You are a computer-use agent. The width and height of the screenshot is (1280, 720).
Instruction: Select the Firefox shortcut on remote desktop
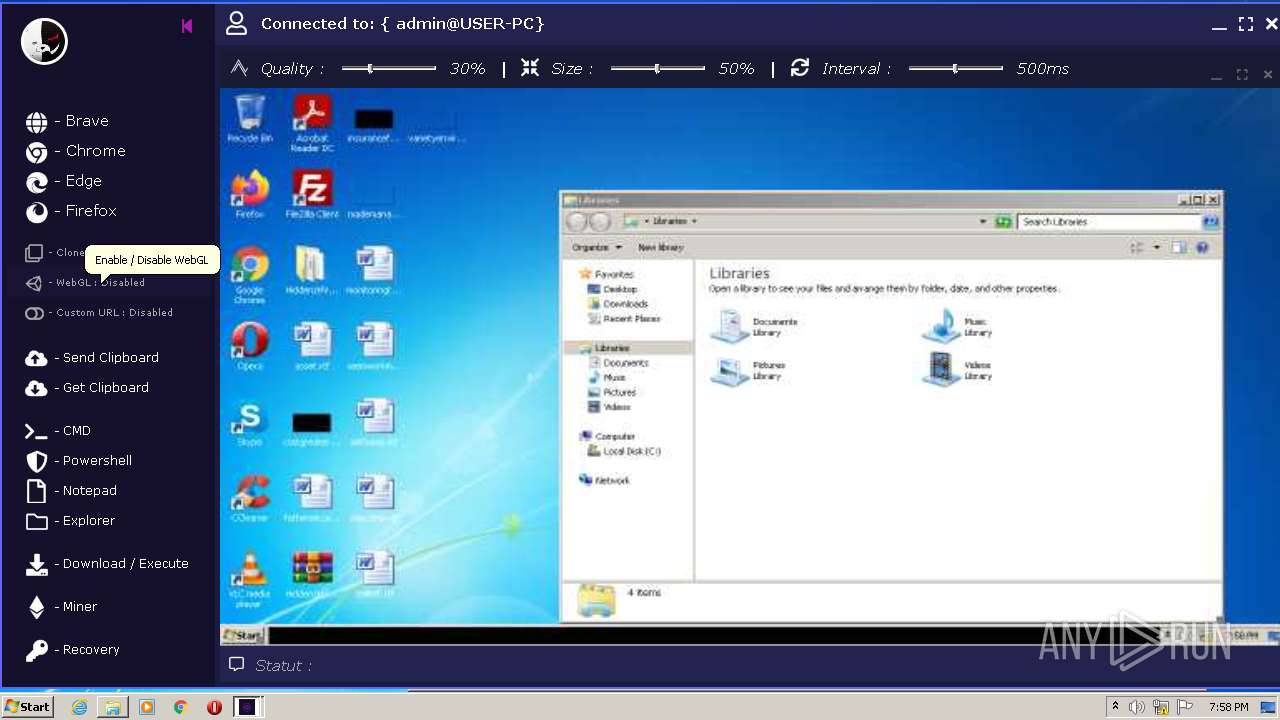point(249,194)
